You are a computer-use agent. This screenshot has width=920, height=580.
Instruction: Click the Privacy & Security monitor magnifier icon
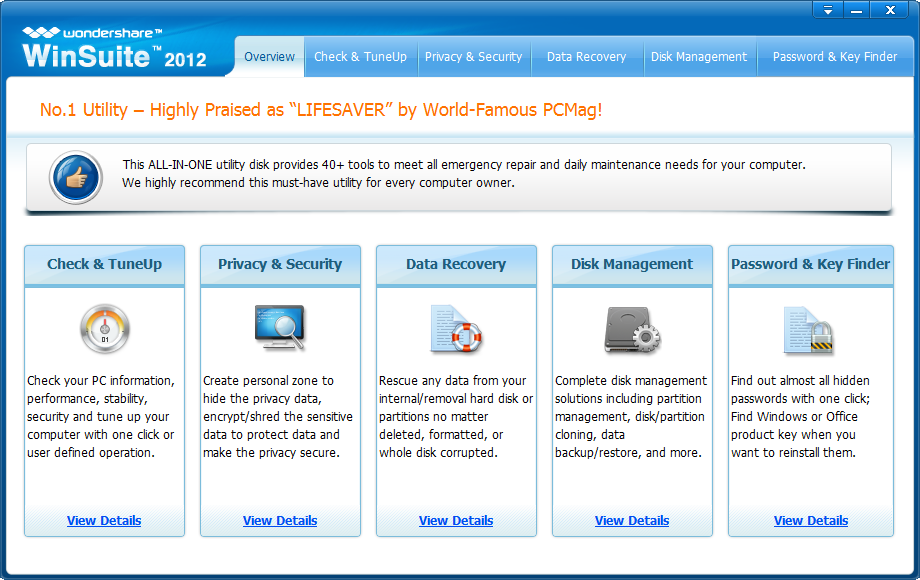pos(280,328)
